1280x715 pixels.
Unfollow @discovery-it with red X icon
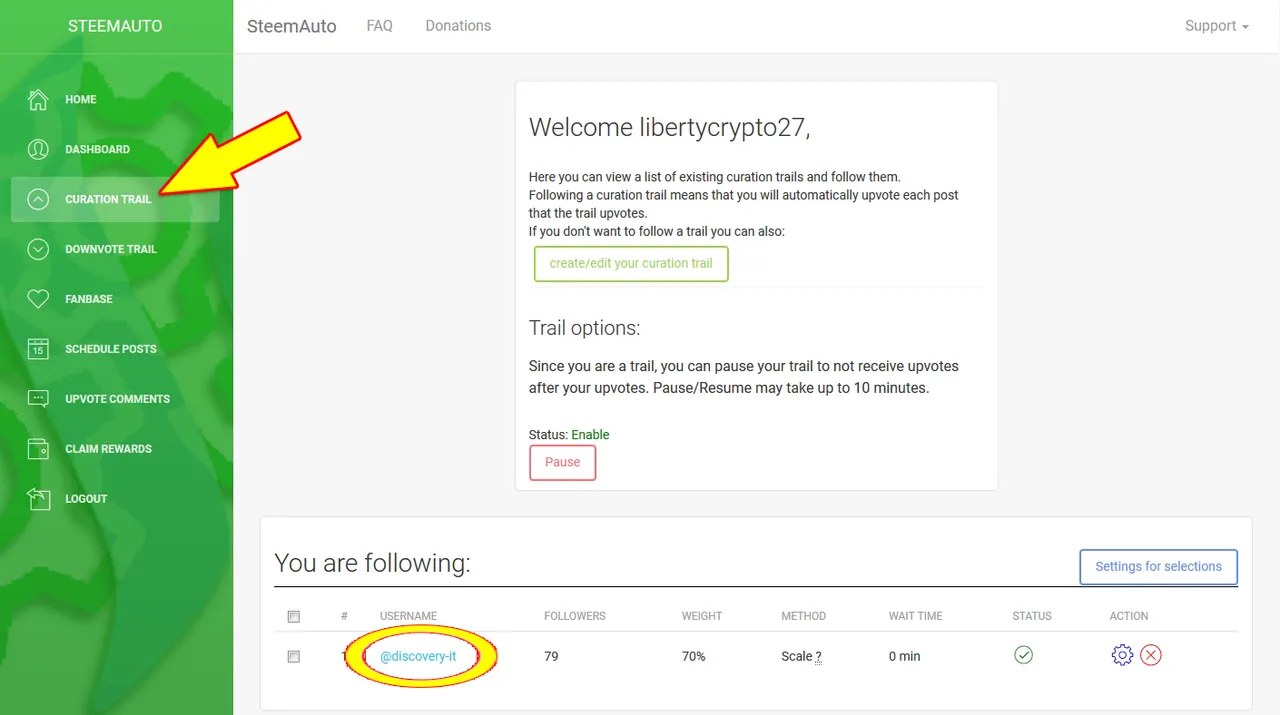1151,656
